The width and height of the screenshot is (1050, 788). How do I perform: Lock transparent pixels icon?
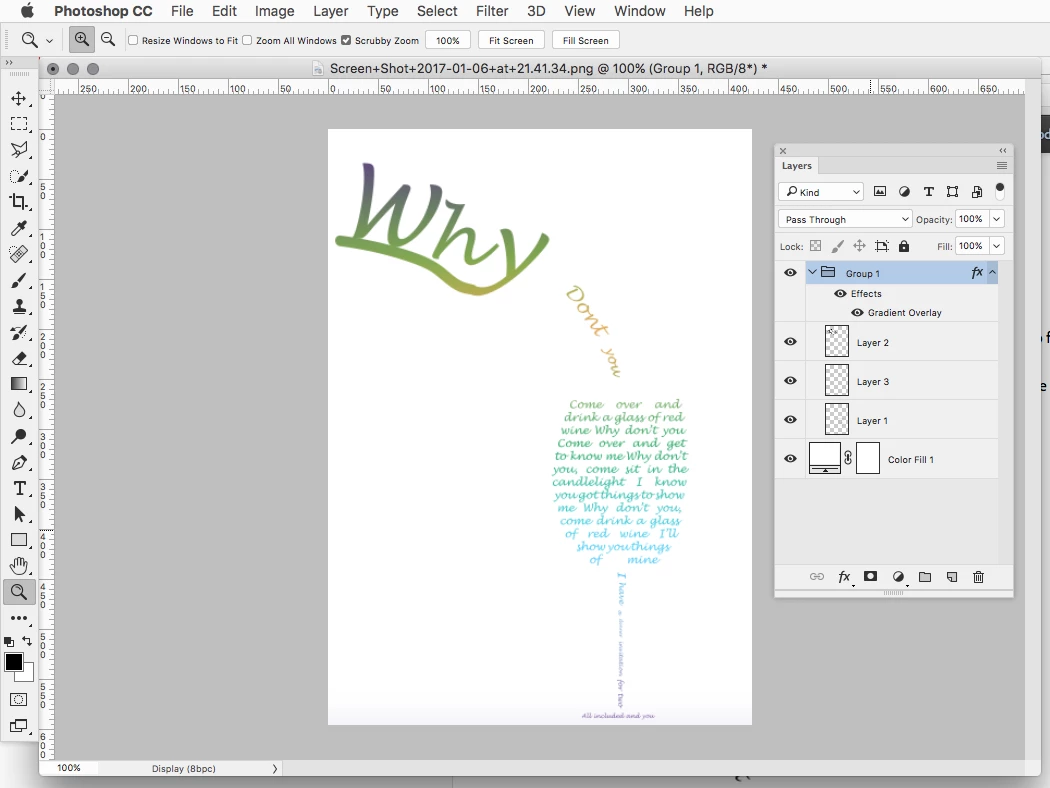coord(816,246)
